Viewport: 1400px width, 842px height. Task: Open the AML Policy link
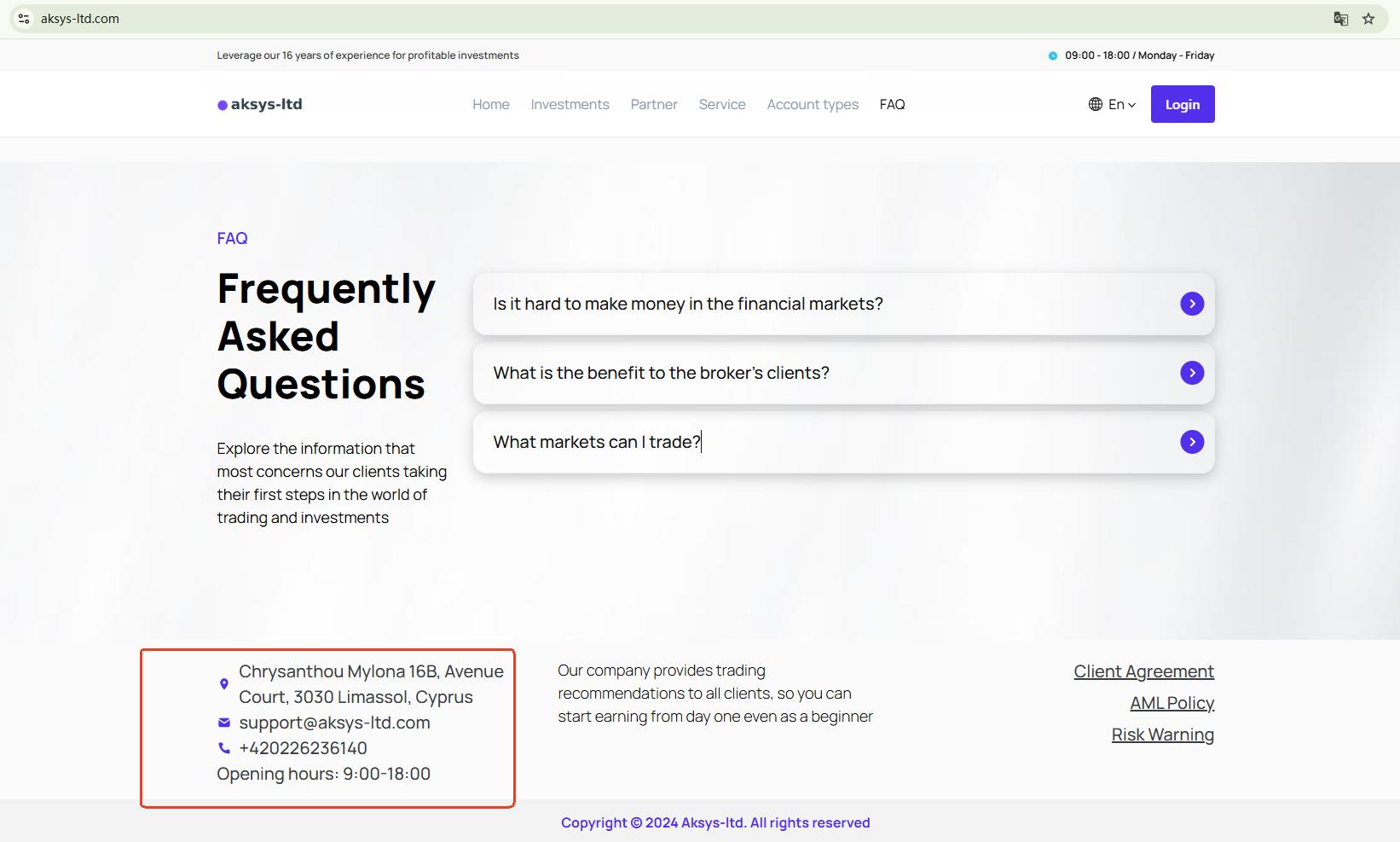[x=1171, y=703]
